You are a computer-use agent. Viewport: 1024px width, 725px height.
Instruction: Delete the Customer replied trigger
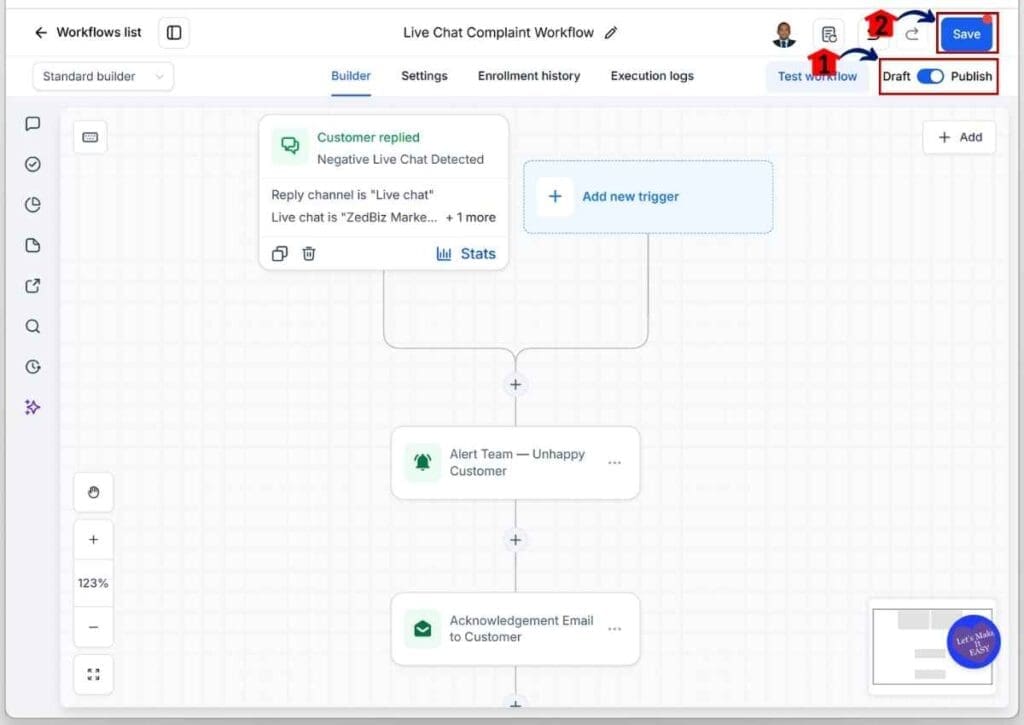coord(309,253)
